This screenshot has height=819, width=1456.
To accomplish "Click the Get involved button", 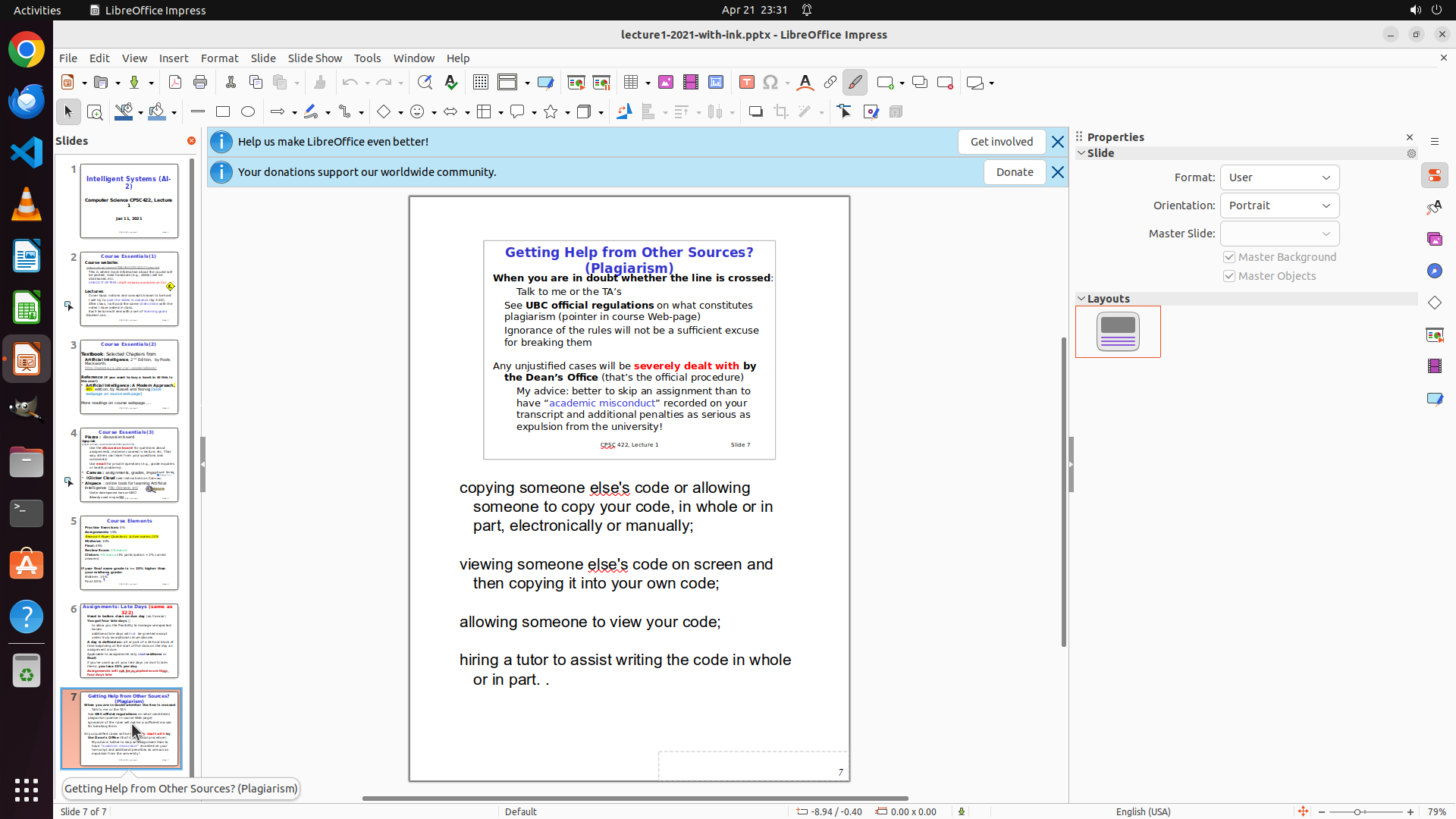I will (x=1001, y=142).
